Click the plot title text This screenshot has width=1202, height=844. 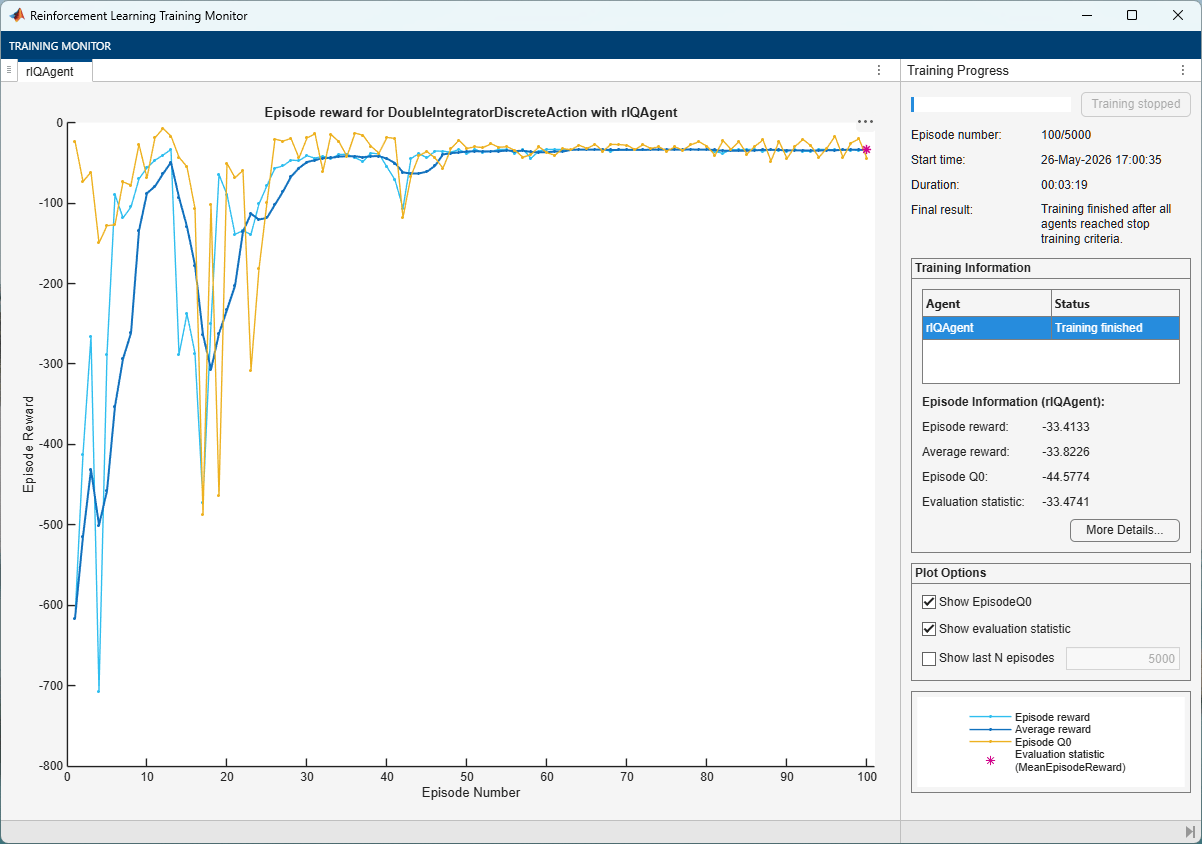(471, 112)
